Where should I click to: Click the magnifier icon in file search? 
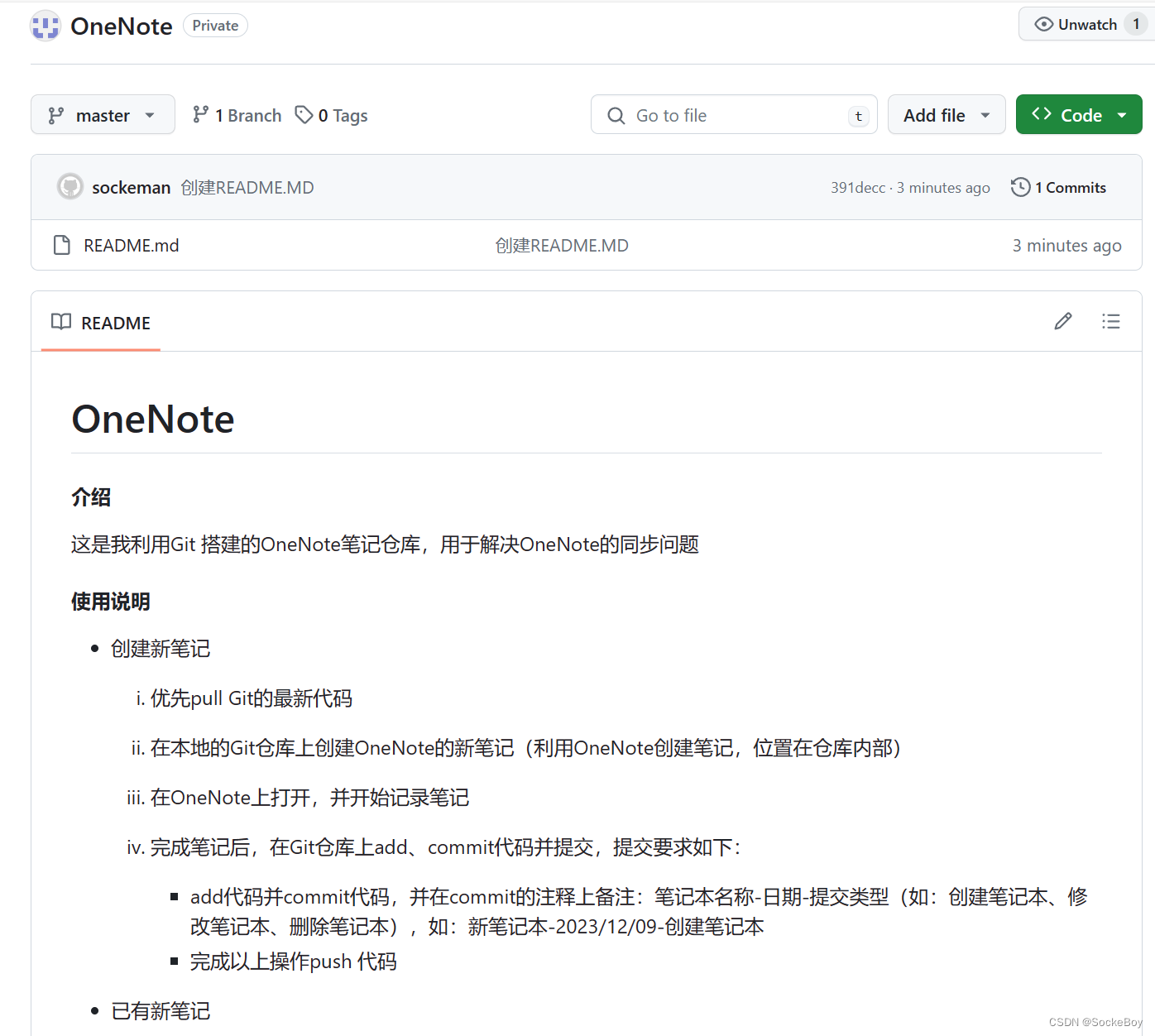point(616,116)
